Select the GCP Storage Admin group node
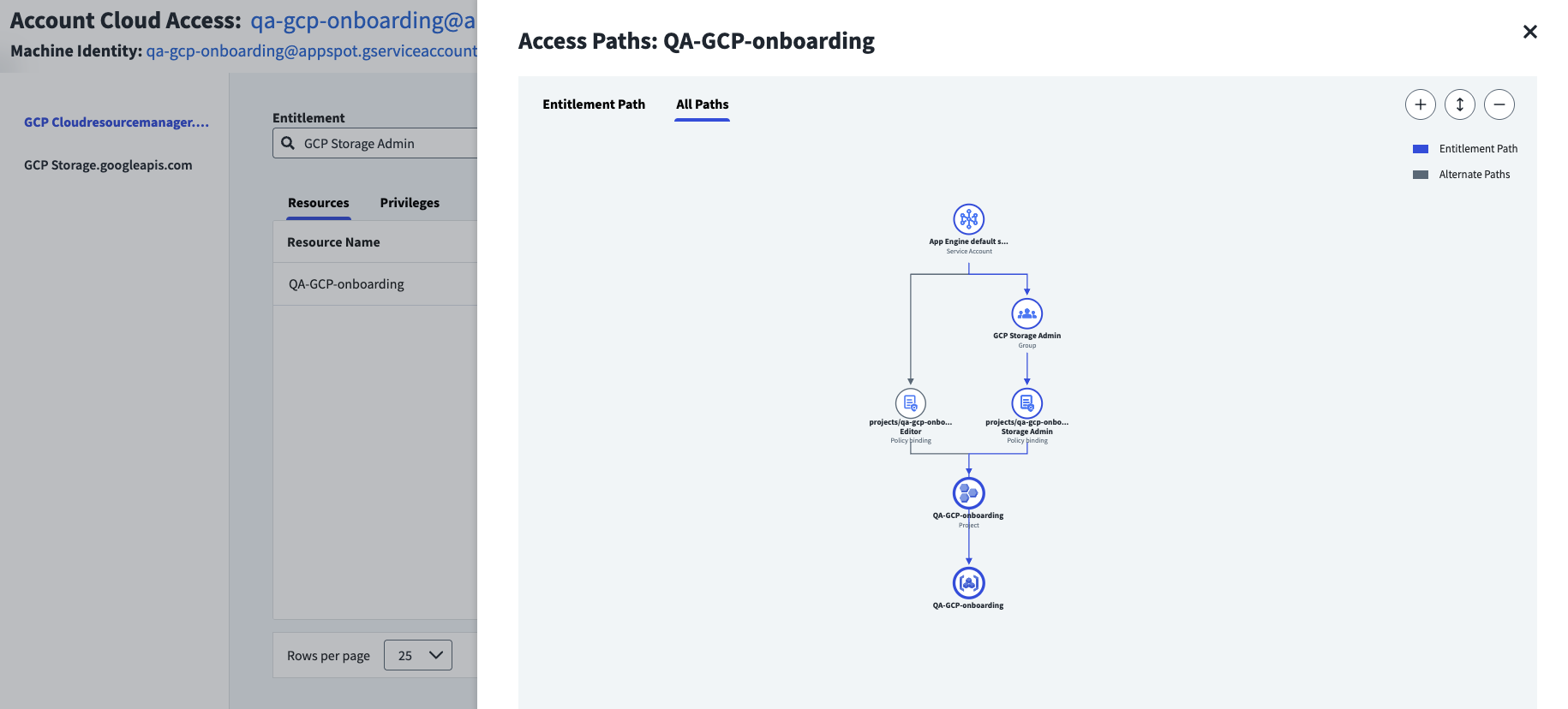Screen dimensions: 1568x709 (x=1026, y=313)
